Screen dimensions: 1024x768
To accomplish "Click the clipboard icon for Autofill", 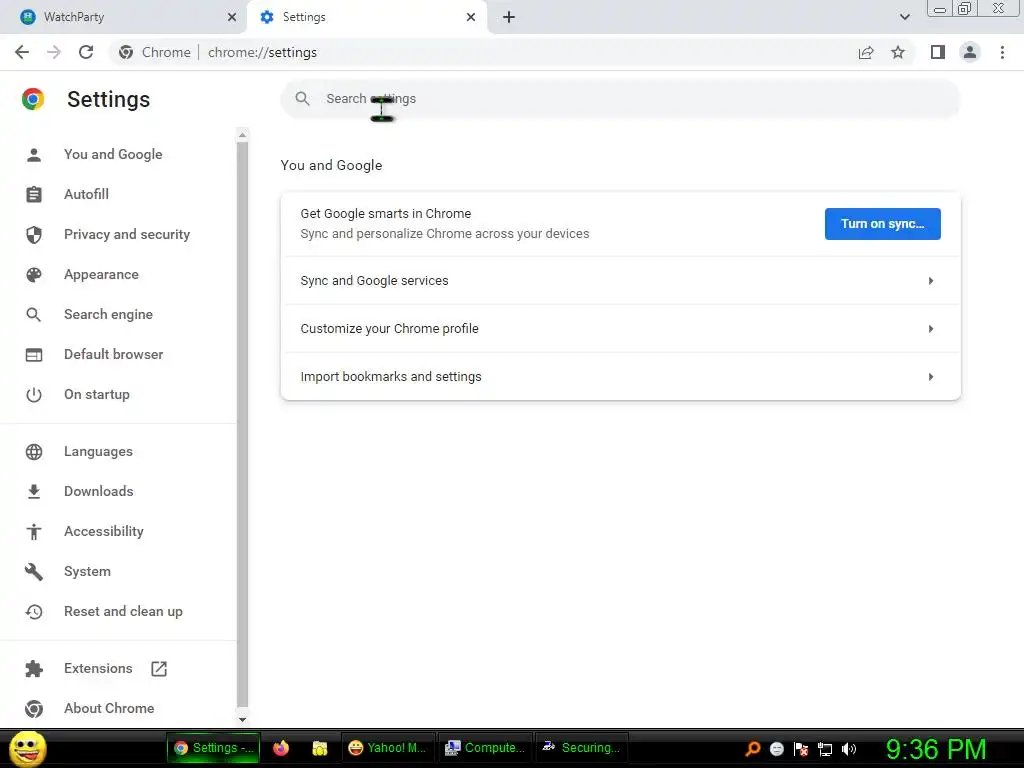I will point(34,195).
